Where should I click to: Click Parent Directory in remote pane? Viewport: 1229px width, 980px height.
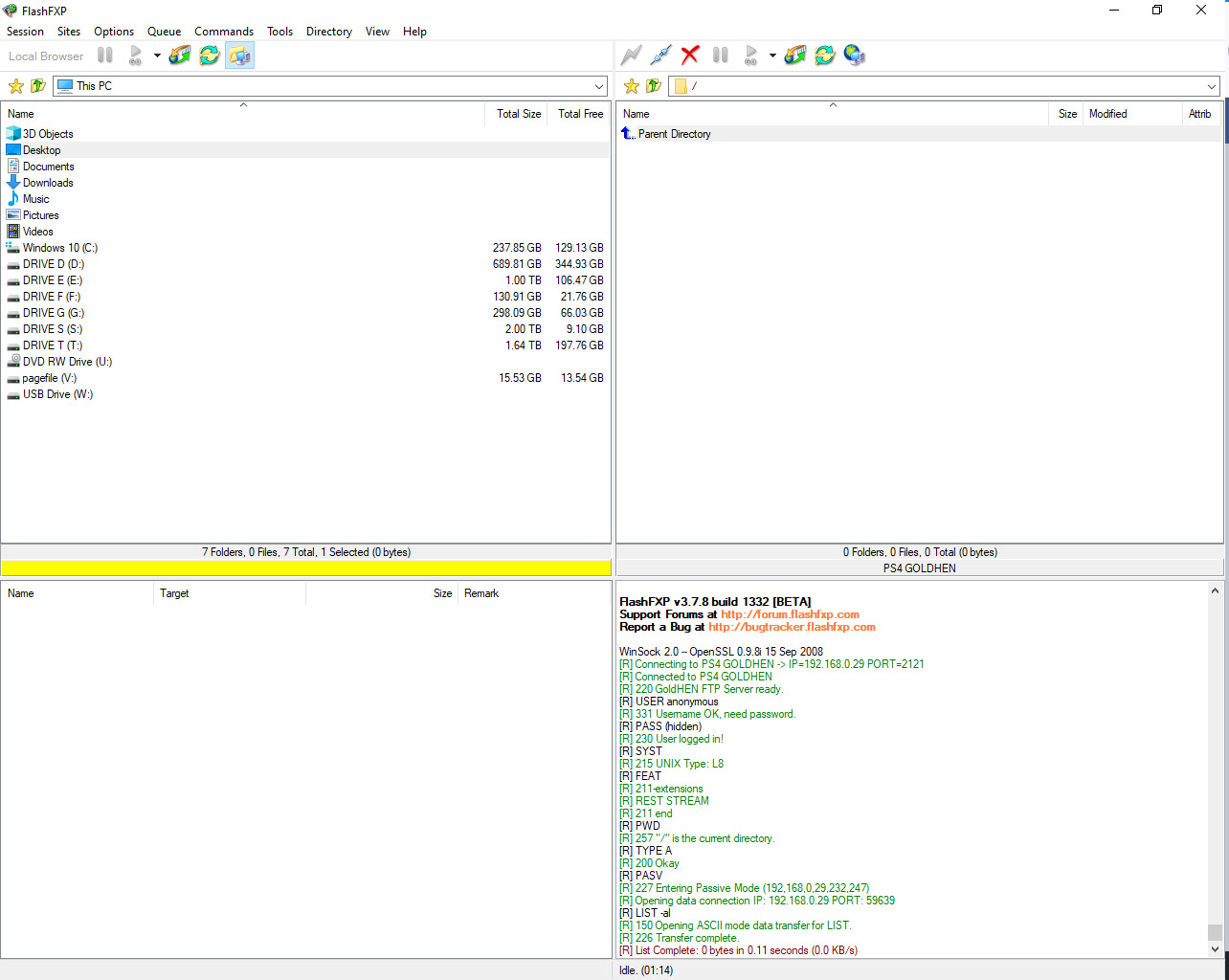[x=674, y=134]
